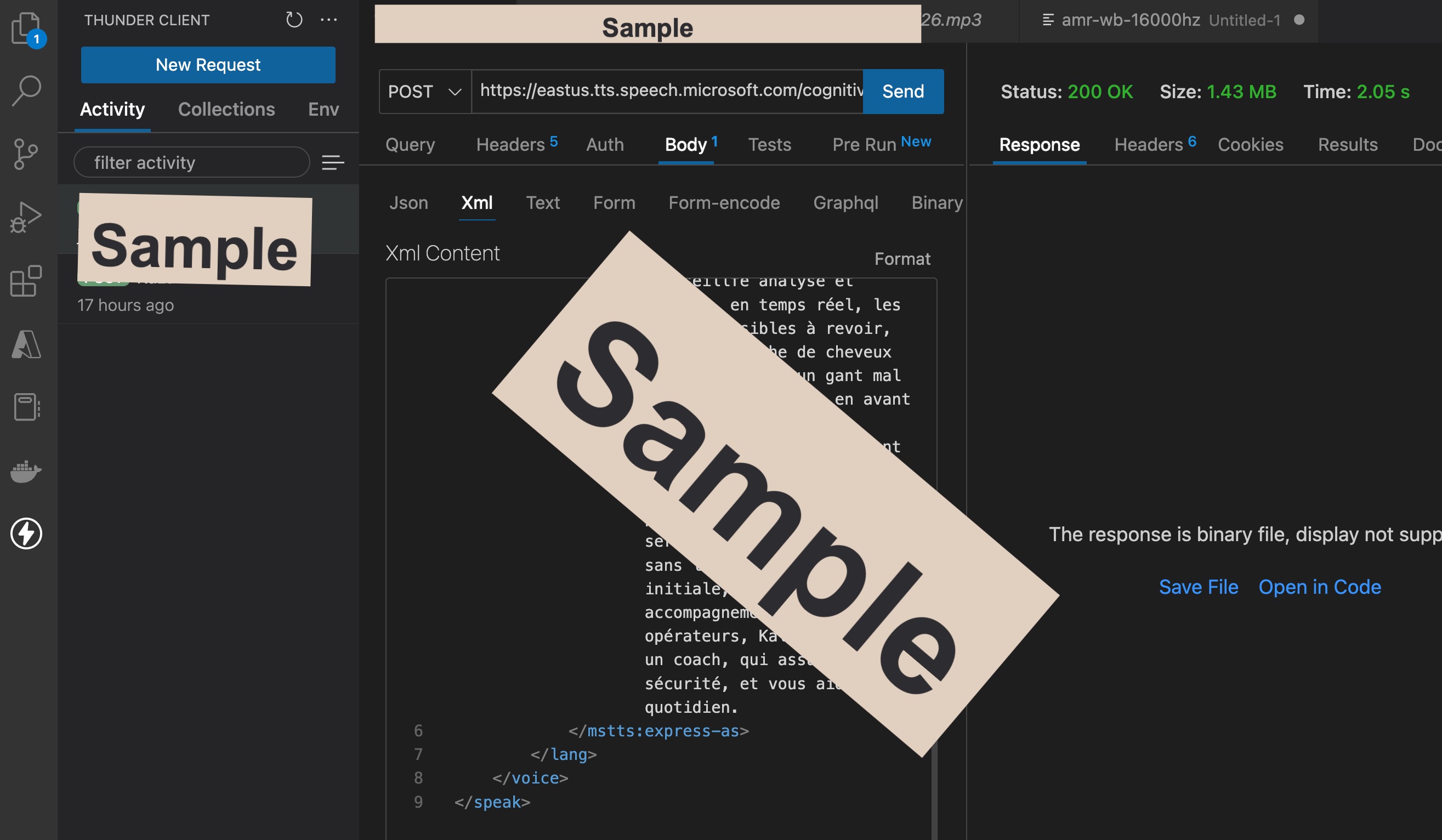The height and width of the screenshot is (840, 1442).
Task: Open the Query request tab
Action: pyautogui.click(x=410, y=144)
